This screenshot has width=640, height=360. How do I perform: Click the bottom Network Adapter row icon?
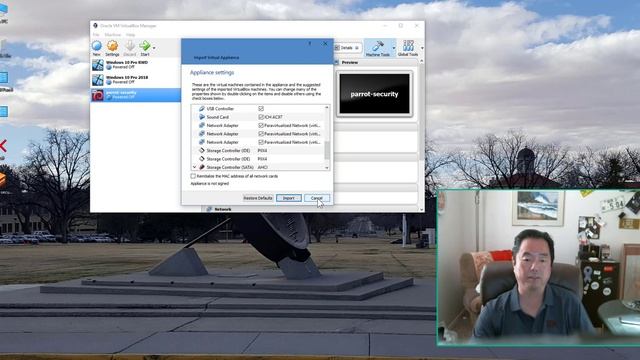point(202,142)
